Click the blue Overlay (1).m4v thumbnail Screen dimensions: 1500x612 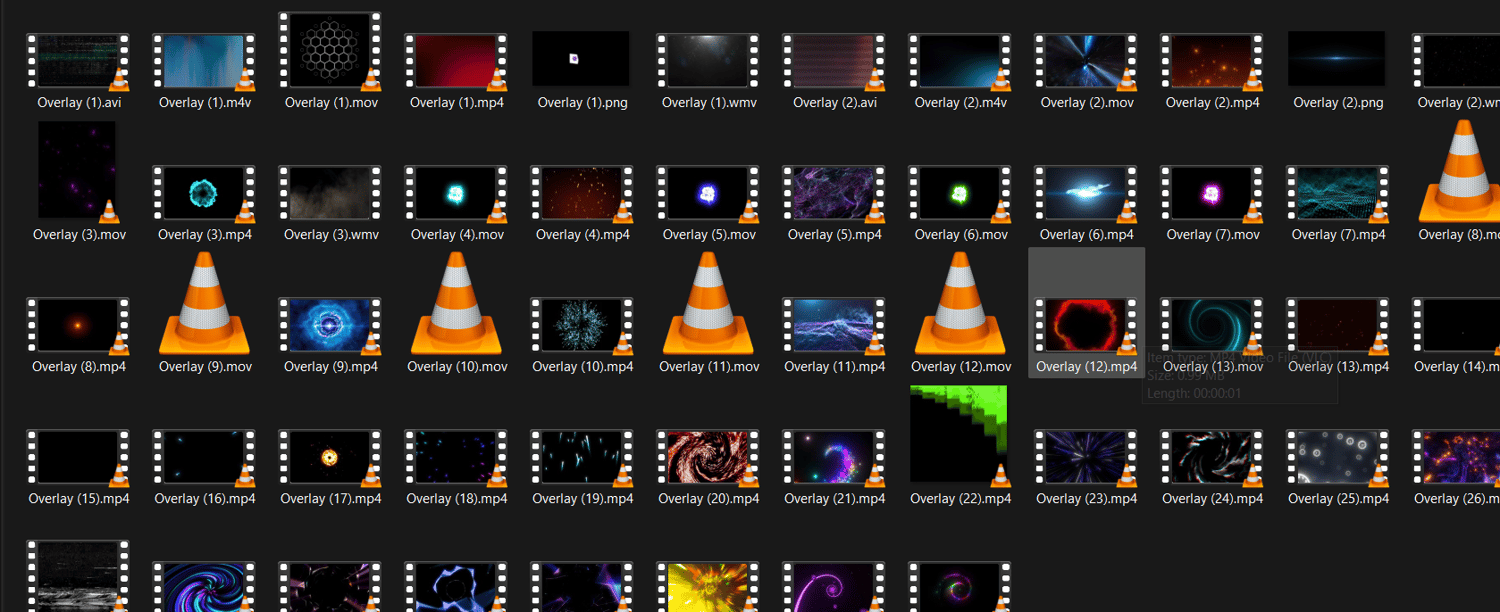[204, 62]
